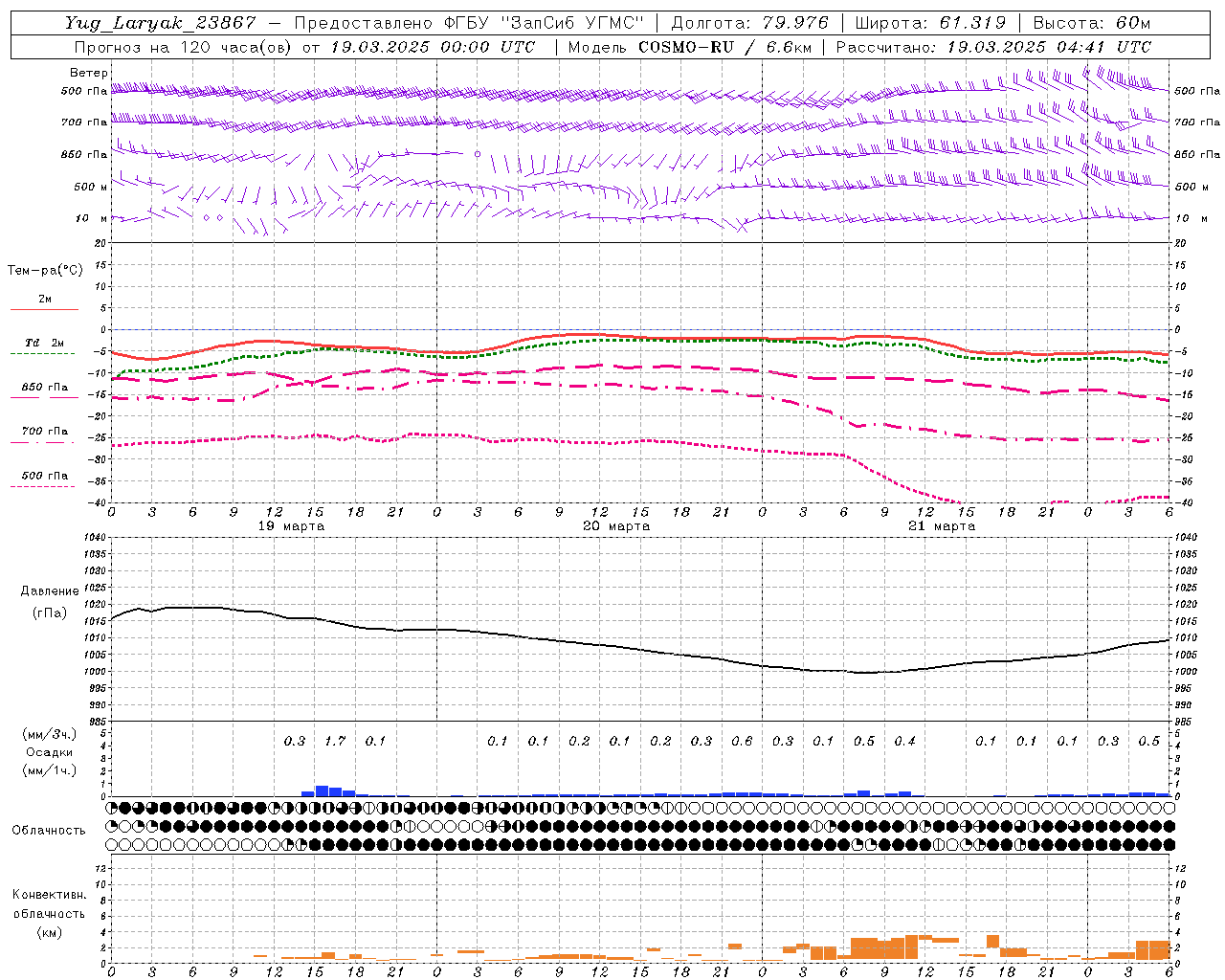1225x980 pixels.
Task: Select the Высота: 60м header field
Action: [1091, 23]
